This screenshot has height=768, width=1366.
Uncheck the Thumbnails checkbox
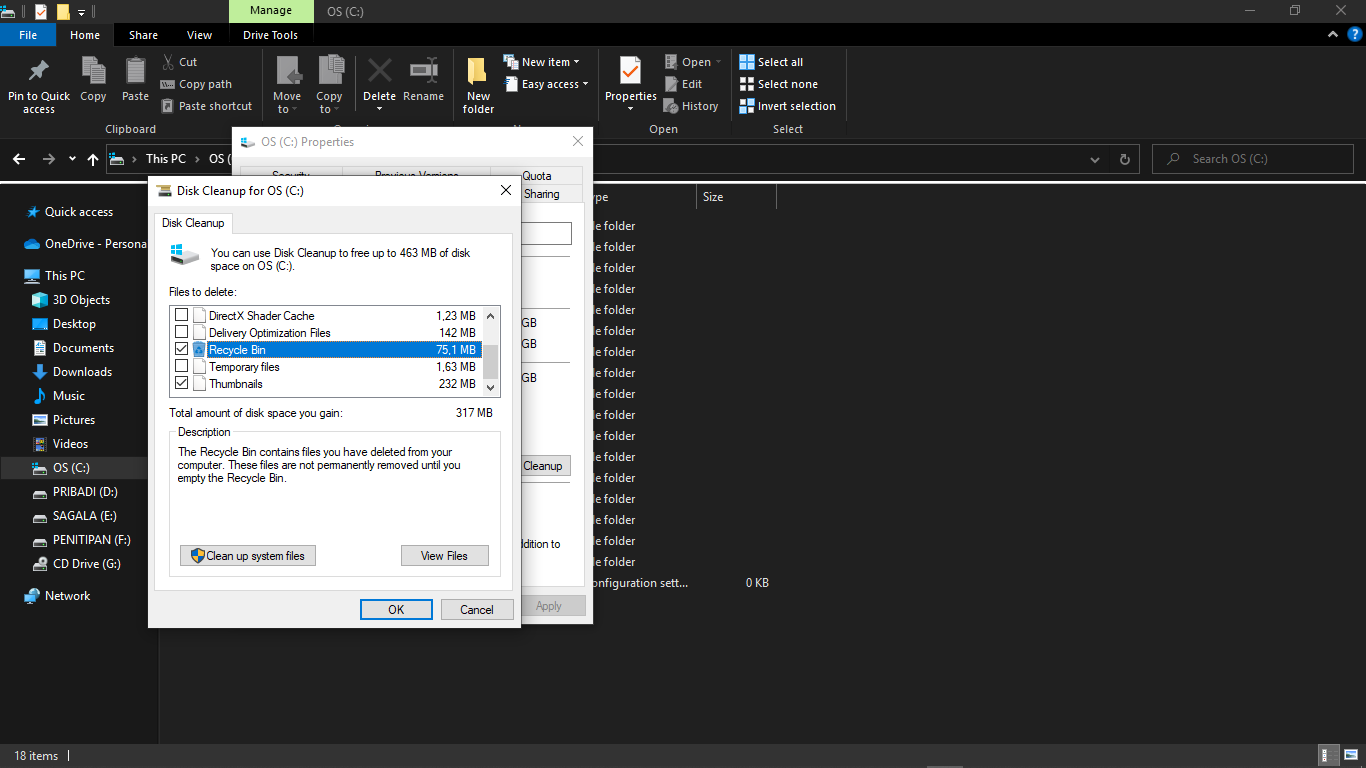point(182,383)
